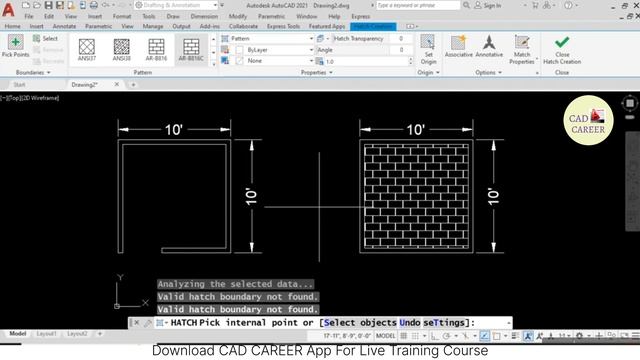Click the hatch pattern scale stepper arrows
The width and height of the screenshot is (640, 360).
pos(410,61)
